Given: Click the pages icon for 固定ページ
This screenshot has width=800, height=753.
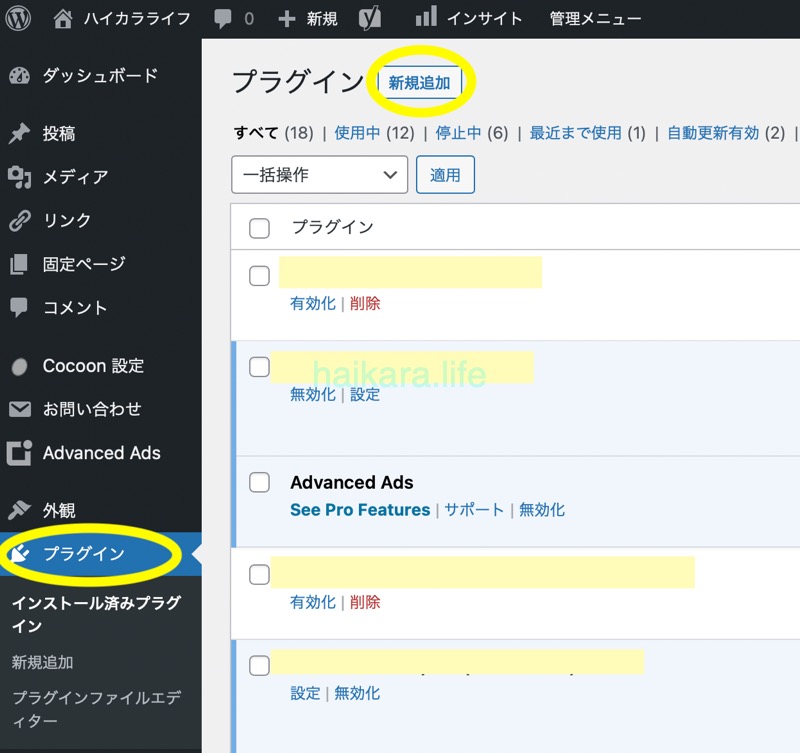Looking at the screenshot, I should [x=19, y=264].
